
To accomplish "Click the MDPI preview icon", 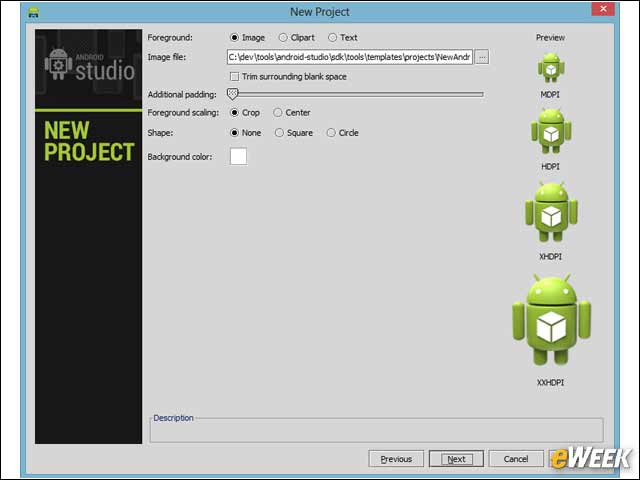I will pos(551,67).
